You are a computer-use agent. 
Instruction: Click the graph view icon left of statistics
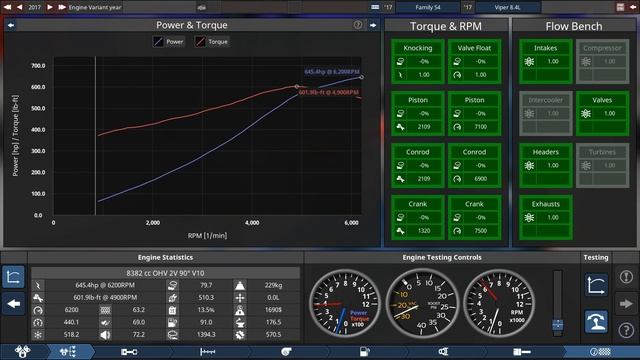[13, 277]
